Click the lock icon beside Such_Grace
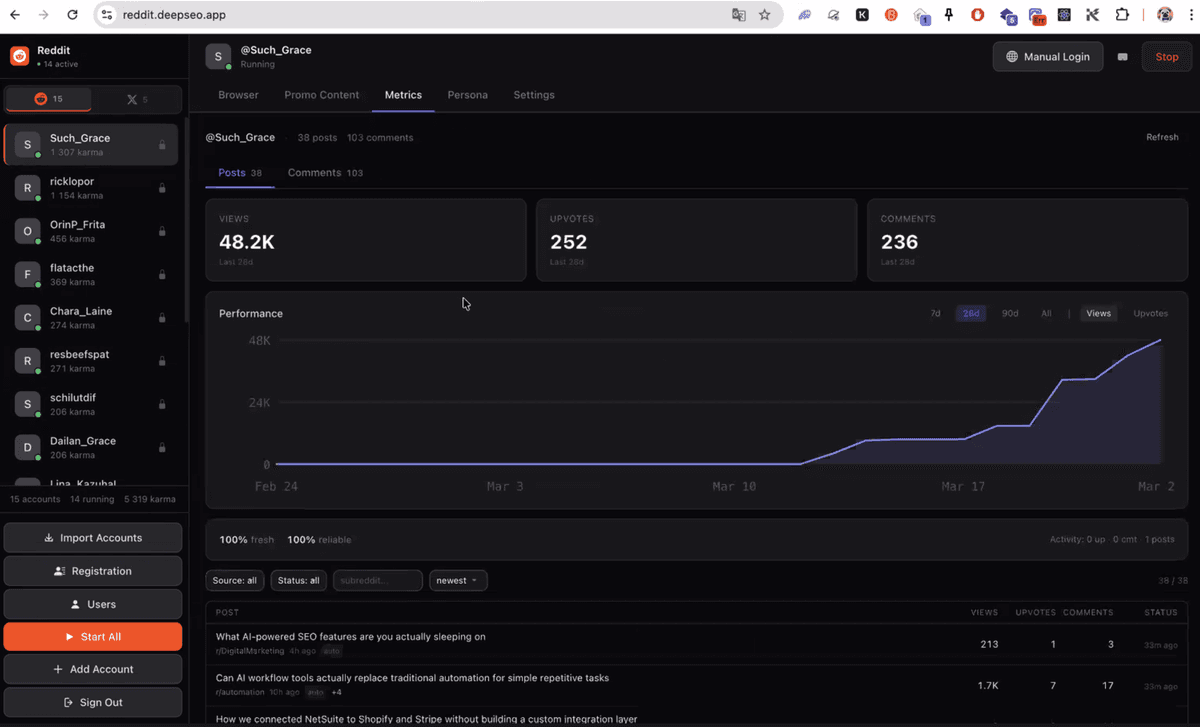Viewport: 1200px width, 727px height. point(162,145)
